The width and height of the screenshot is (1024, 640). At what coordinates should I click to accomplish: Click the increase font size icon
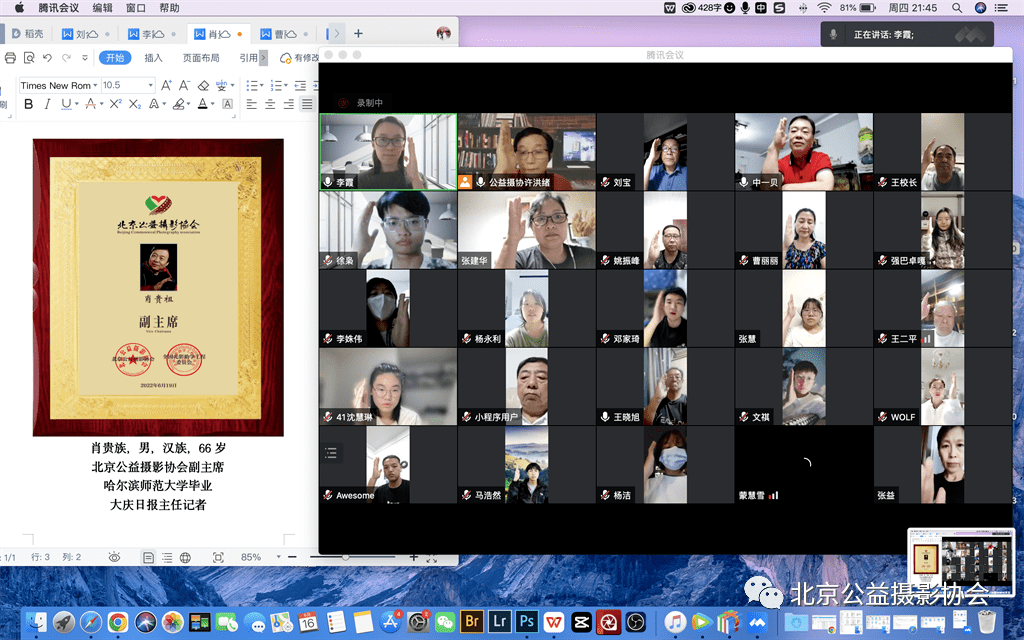coord(165,86)
